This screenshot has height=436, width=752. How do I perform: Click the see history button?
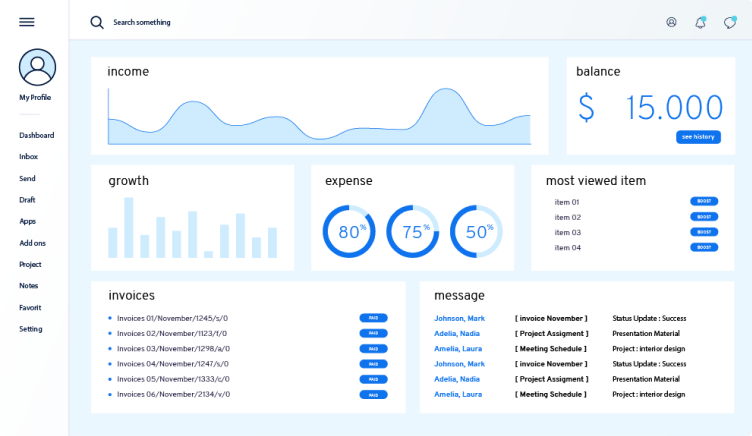point(697,137)
